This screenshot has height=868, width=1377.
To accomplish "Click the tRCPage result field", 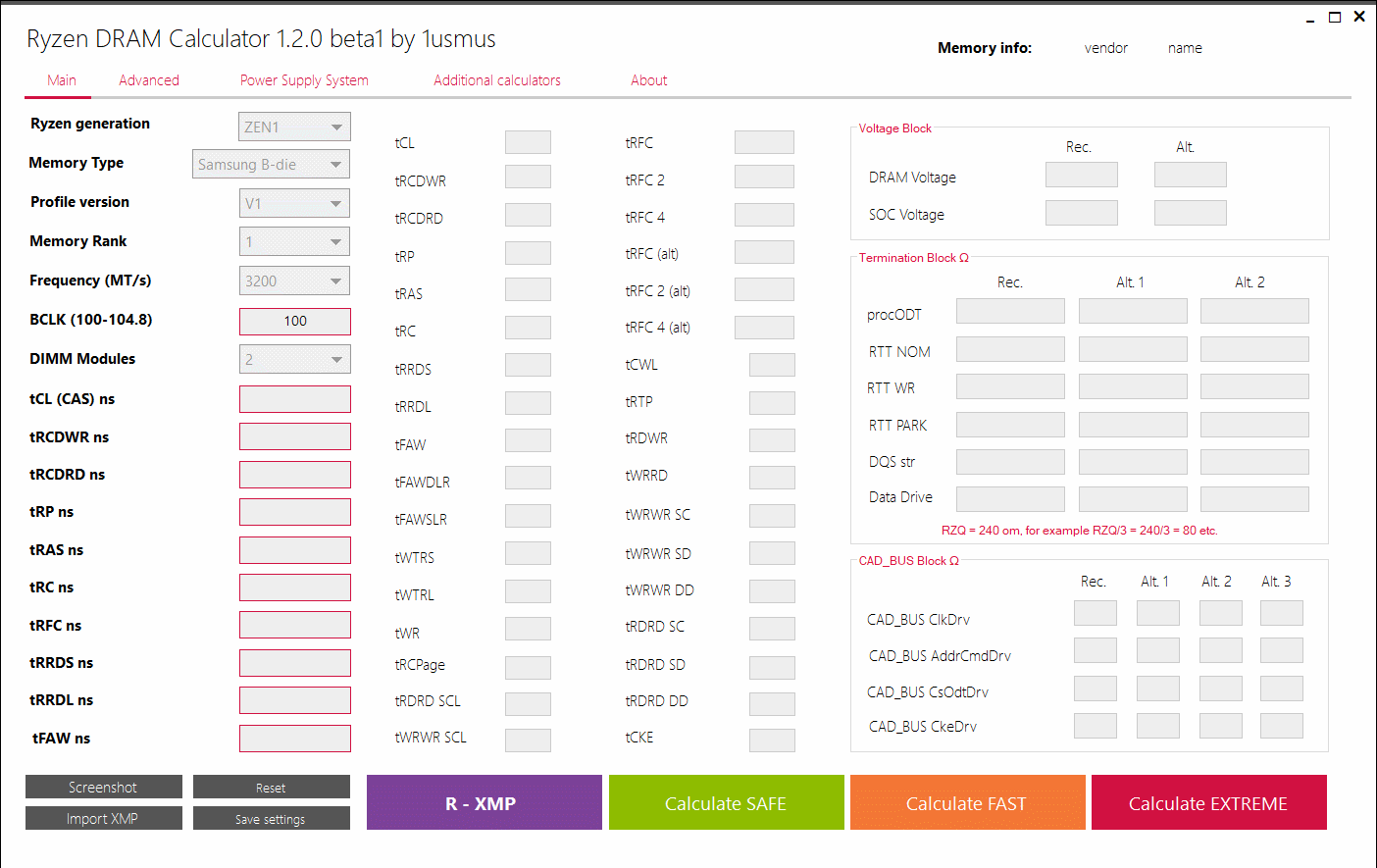I will coord(528,667).
